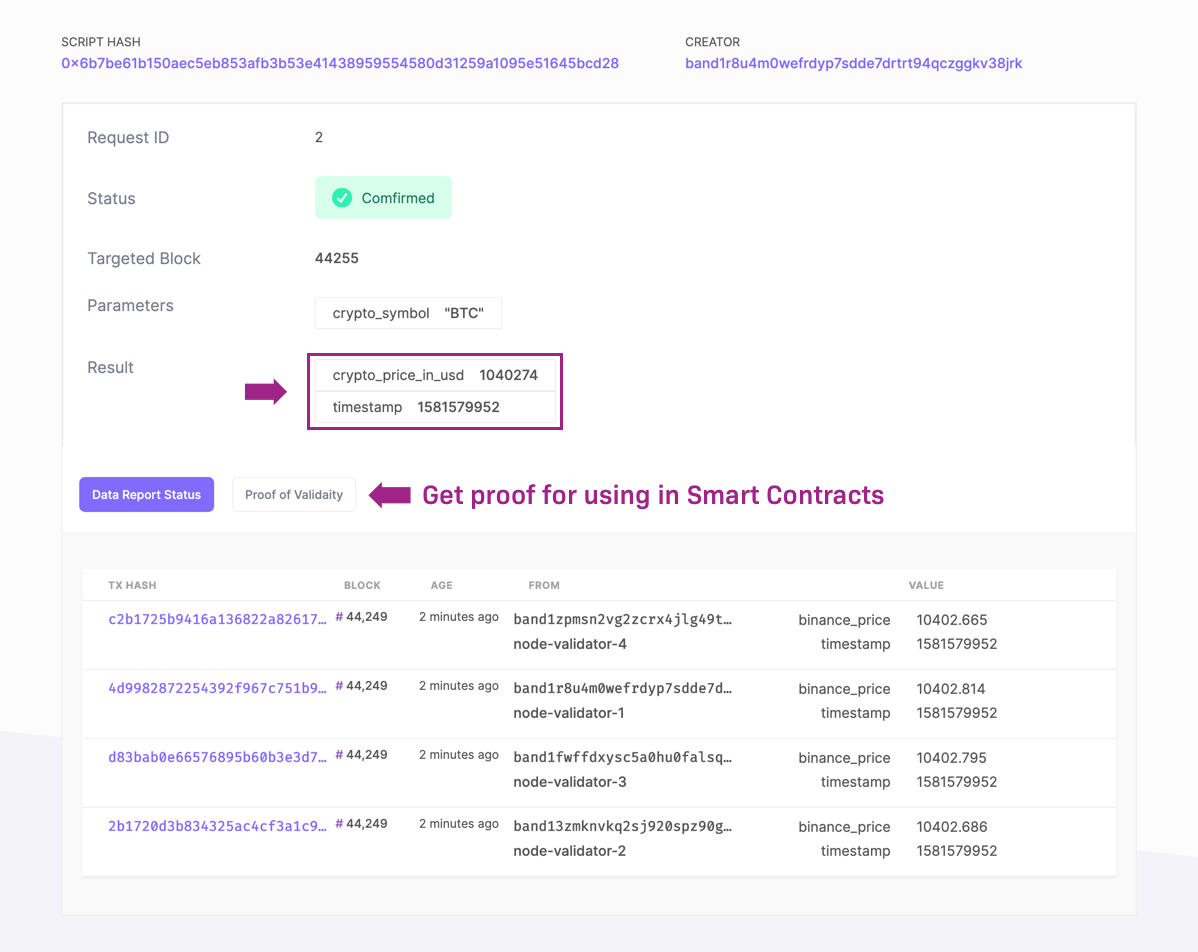Open the Proof of Validaity tab

(x=294, y=494)
